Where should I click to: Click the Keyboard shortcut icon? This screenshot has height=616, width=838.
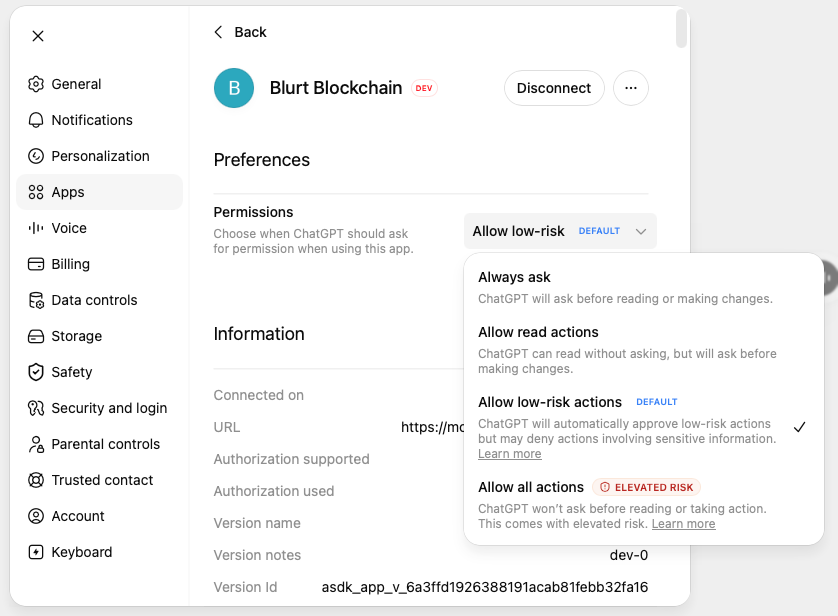click(x=36, y=552)
